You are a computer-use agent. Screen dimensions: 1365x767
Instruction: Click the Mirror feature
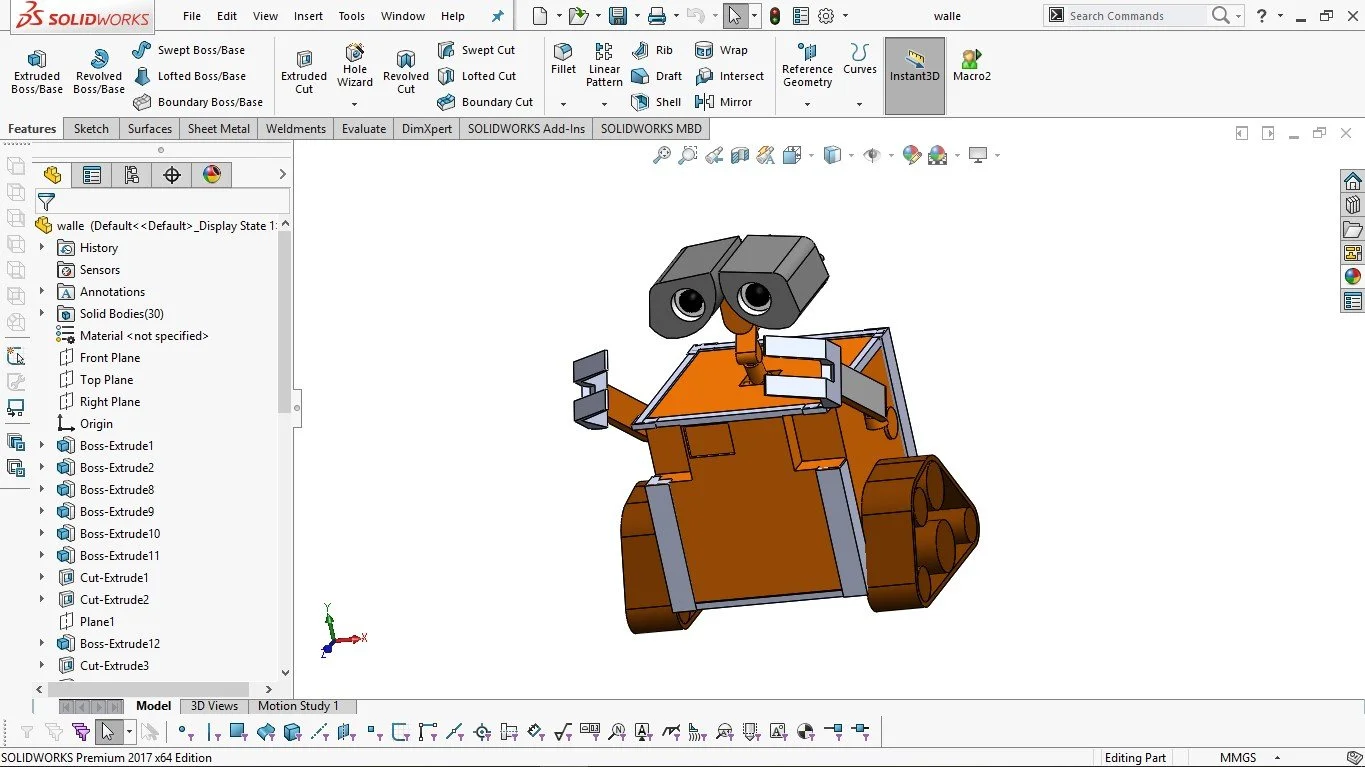pyautogui.click(x=723, y=102)
